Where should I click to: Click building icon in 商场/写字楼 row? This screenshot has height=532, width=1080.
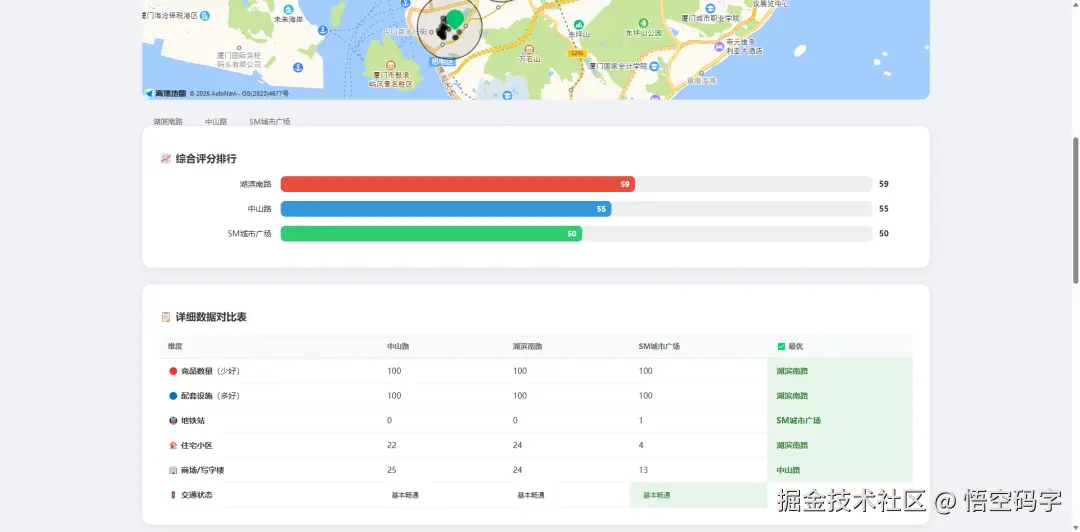tap(173, 470)
